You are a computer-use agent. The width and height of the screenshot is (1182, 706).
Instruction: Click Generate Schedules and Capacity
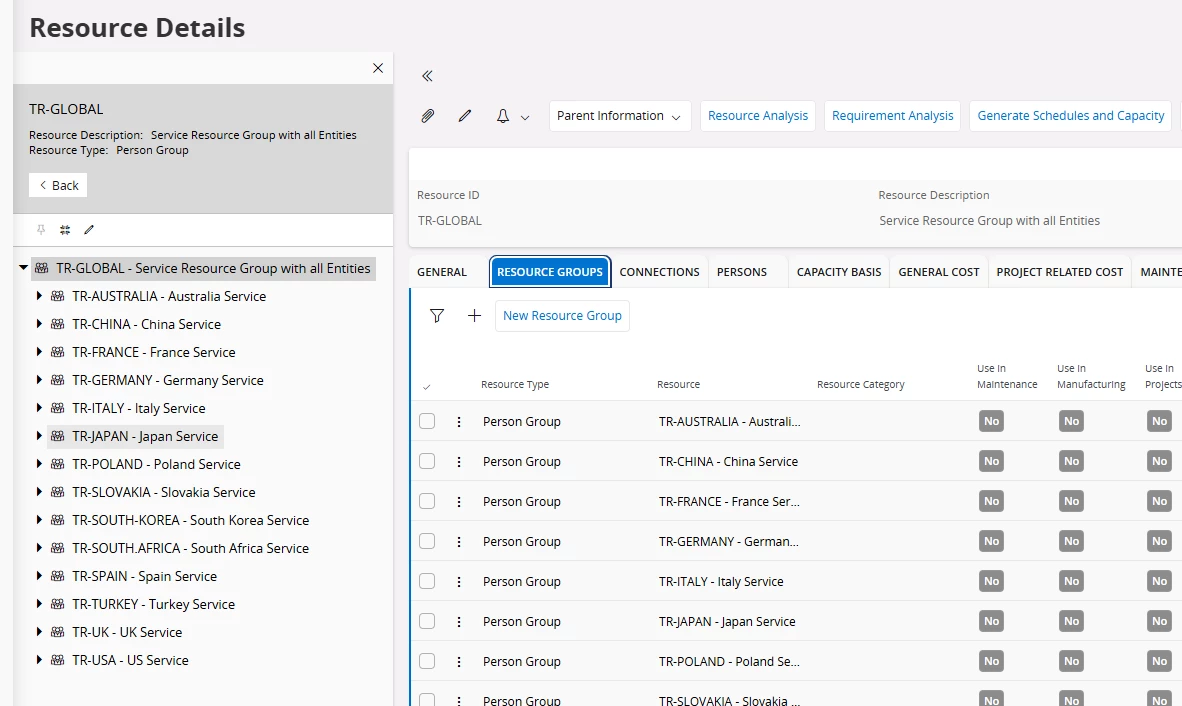point(1070,116)
